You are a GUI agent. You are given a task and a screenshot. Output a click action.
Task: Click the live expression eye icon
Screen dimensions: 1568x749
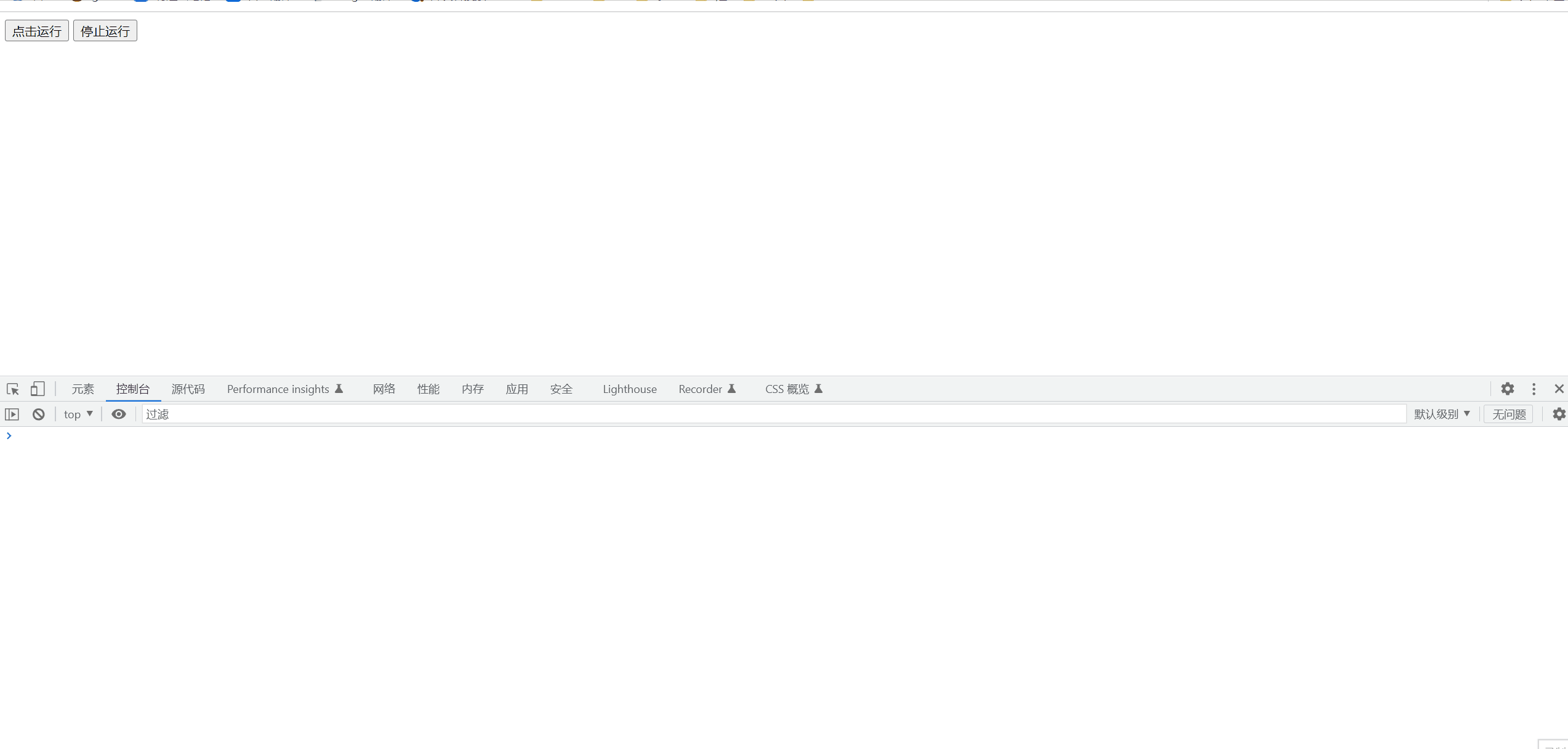119,415
